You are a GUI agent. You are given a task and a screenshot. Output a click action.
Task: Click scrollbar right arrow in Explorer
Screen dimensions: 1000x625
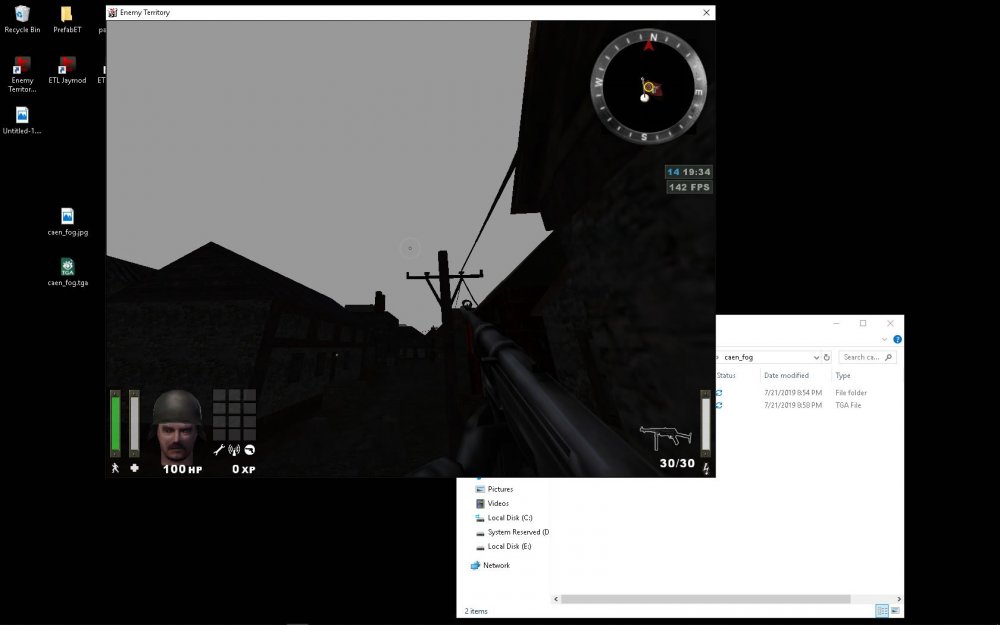(899, 599)
